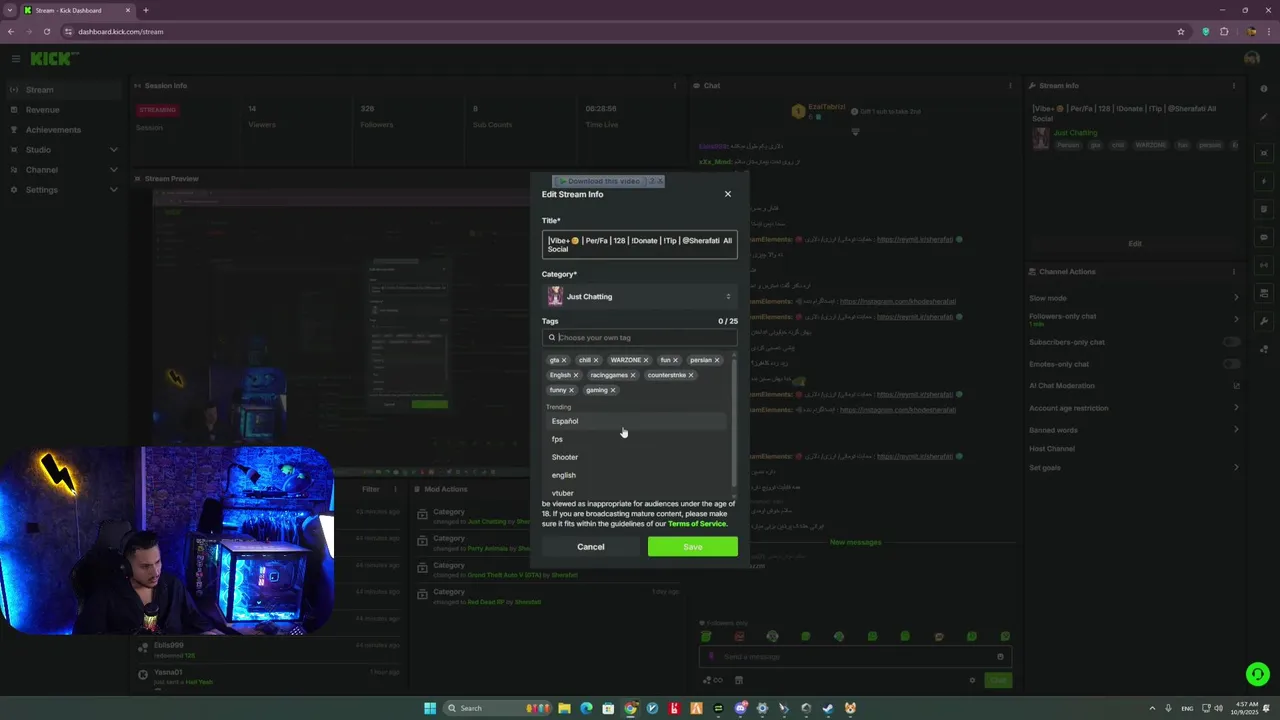Viewport: 1280px width, 720px height.
Task: Click the wrench icon in right rail
Action: coord(1264,321)
